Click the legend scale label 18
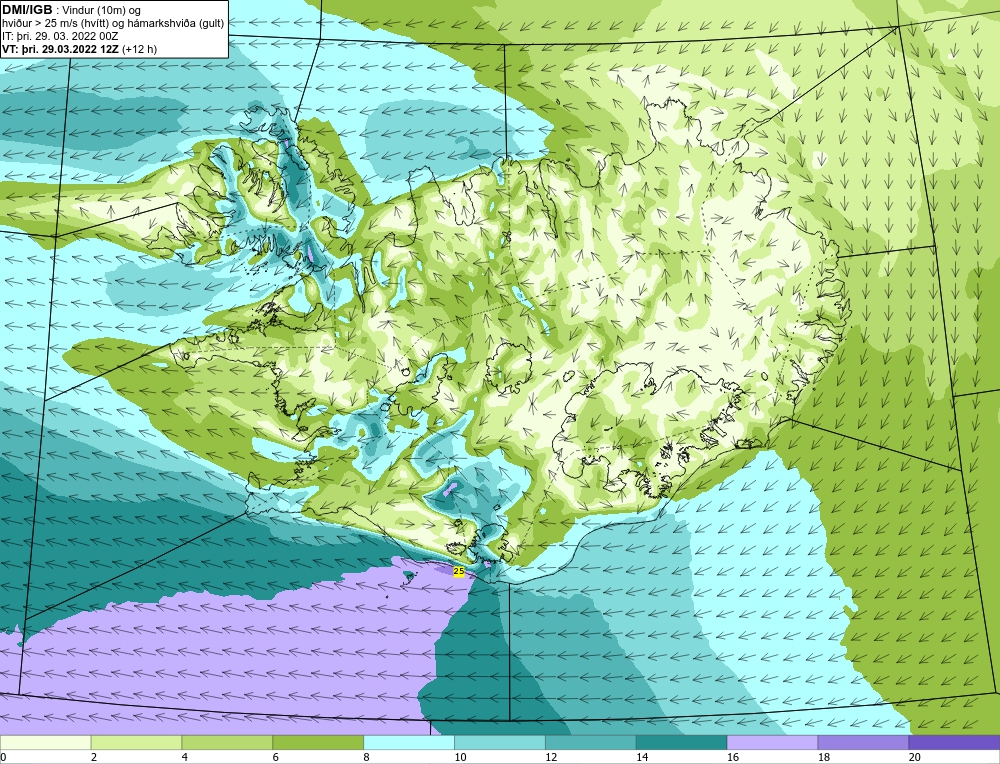The height and width of the screenshot is (764, 1000). pos(823,757)
